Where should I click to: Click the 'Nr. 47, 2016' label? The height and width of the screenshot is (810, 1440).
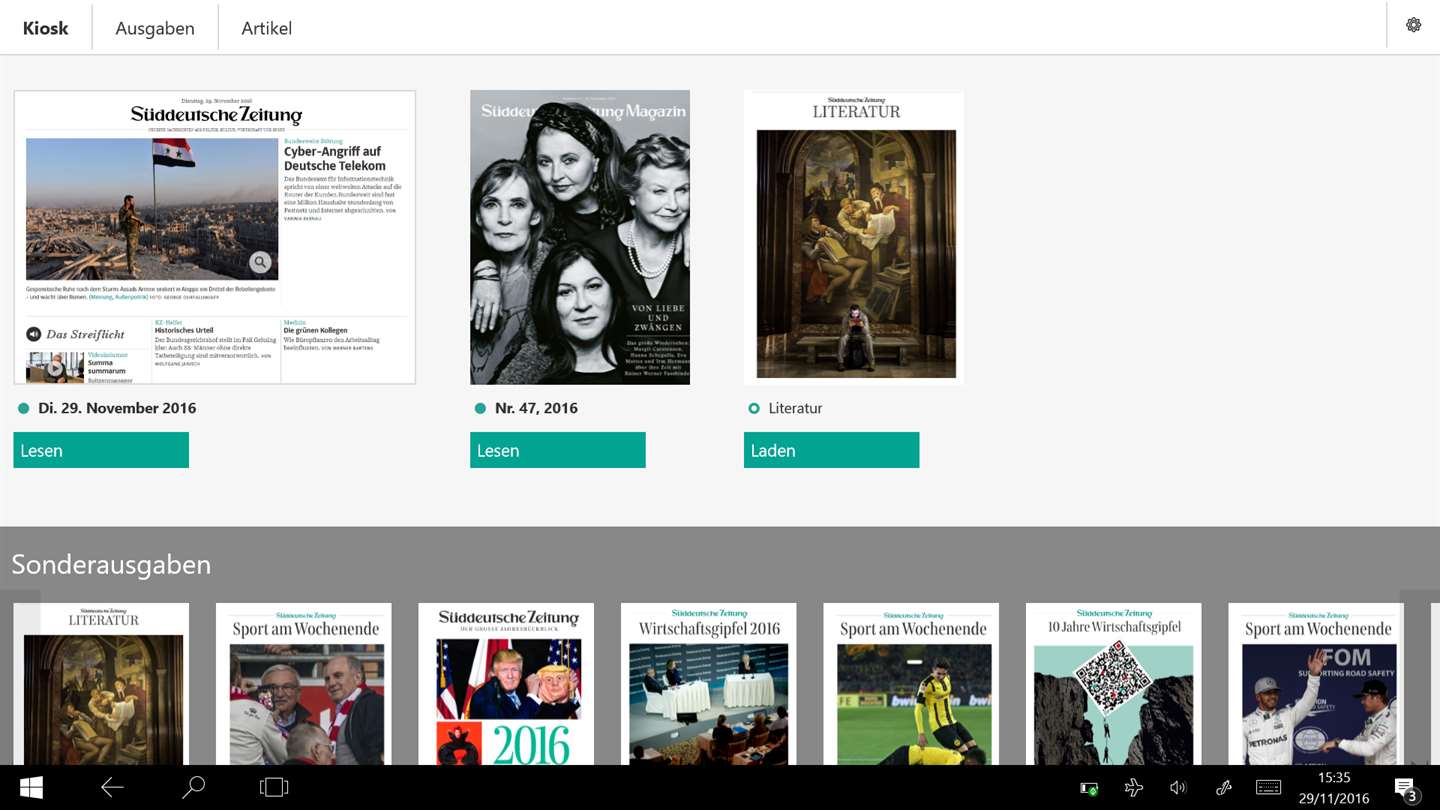pos(536,408)
